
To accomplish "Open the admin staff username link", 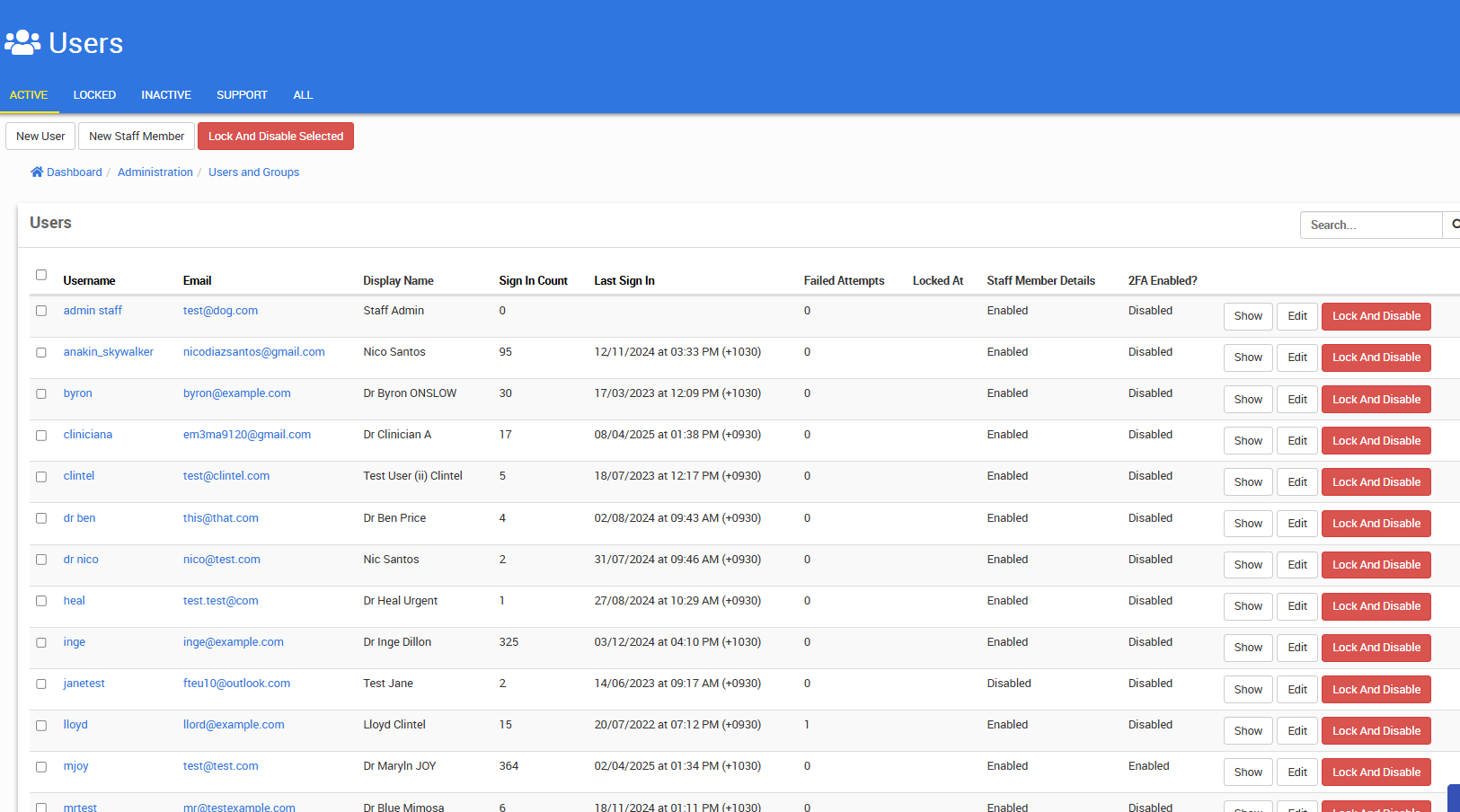I will pyautogui.click(x=93, y=311).
